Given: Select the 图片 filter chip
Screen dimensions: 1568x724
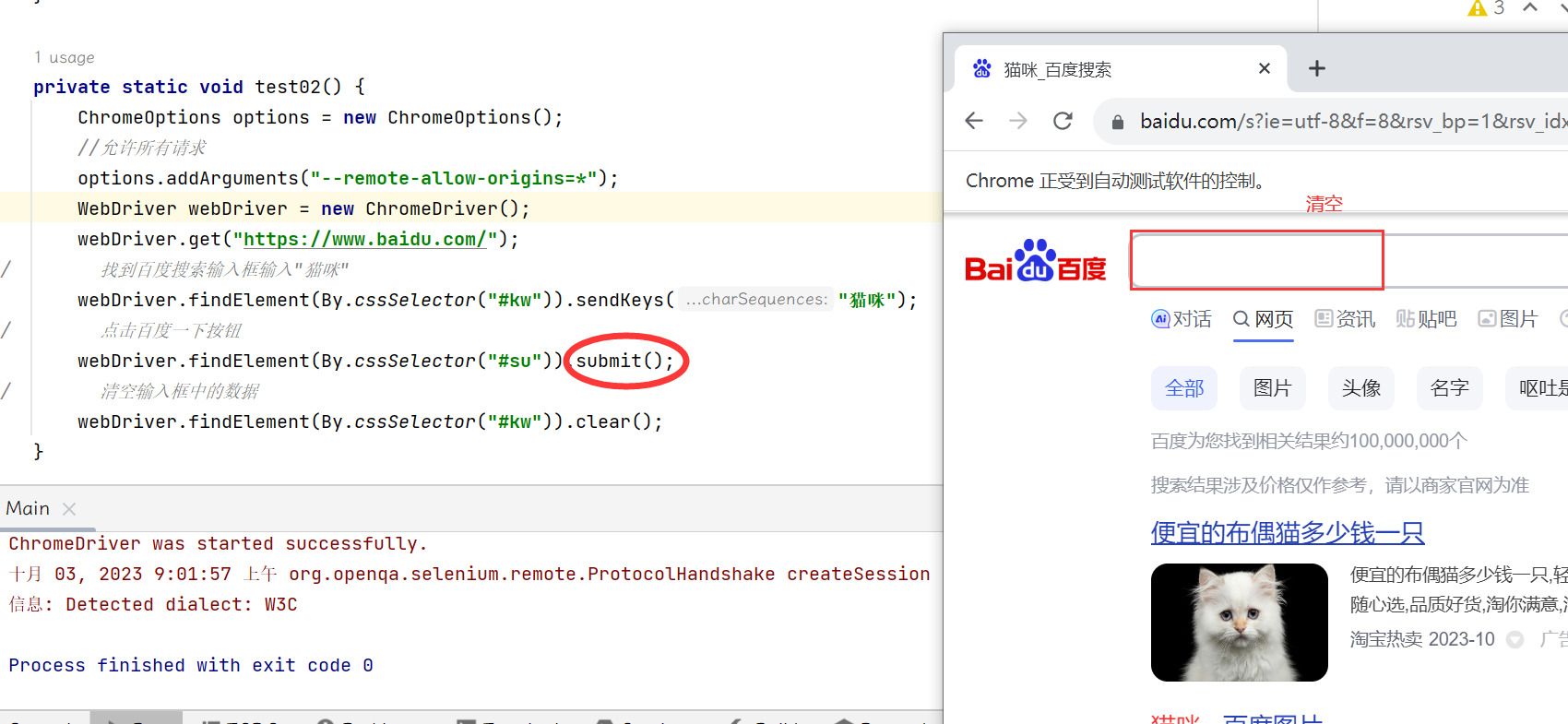Looking at the screenshot, I should (1273, 388).
